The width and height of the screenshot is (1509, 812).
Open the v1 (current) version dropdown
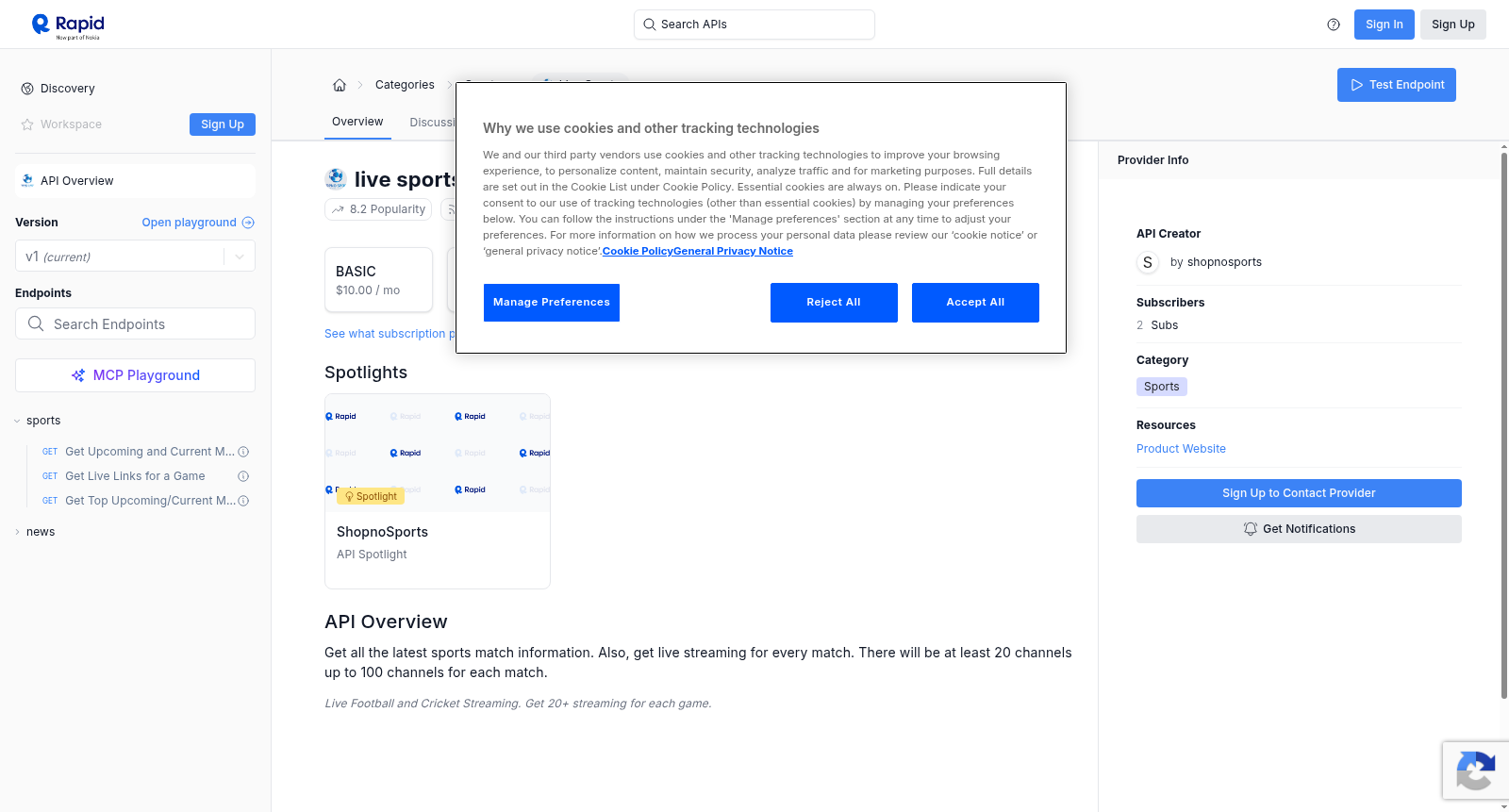[x=135, y=257]
